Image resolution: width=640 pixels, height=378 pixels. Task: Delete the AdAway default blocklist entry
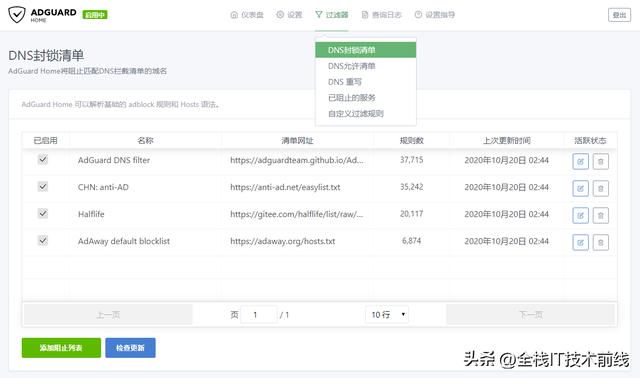[600, 242]
